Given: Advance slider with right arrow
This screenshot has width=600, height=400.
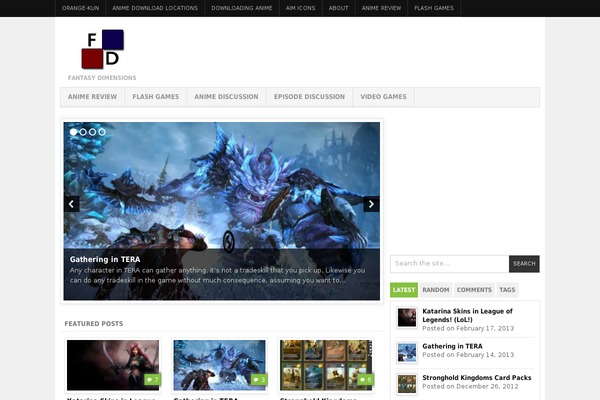Looking at the screenshot, I should pos(371,204).
